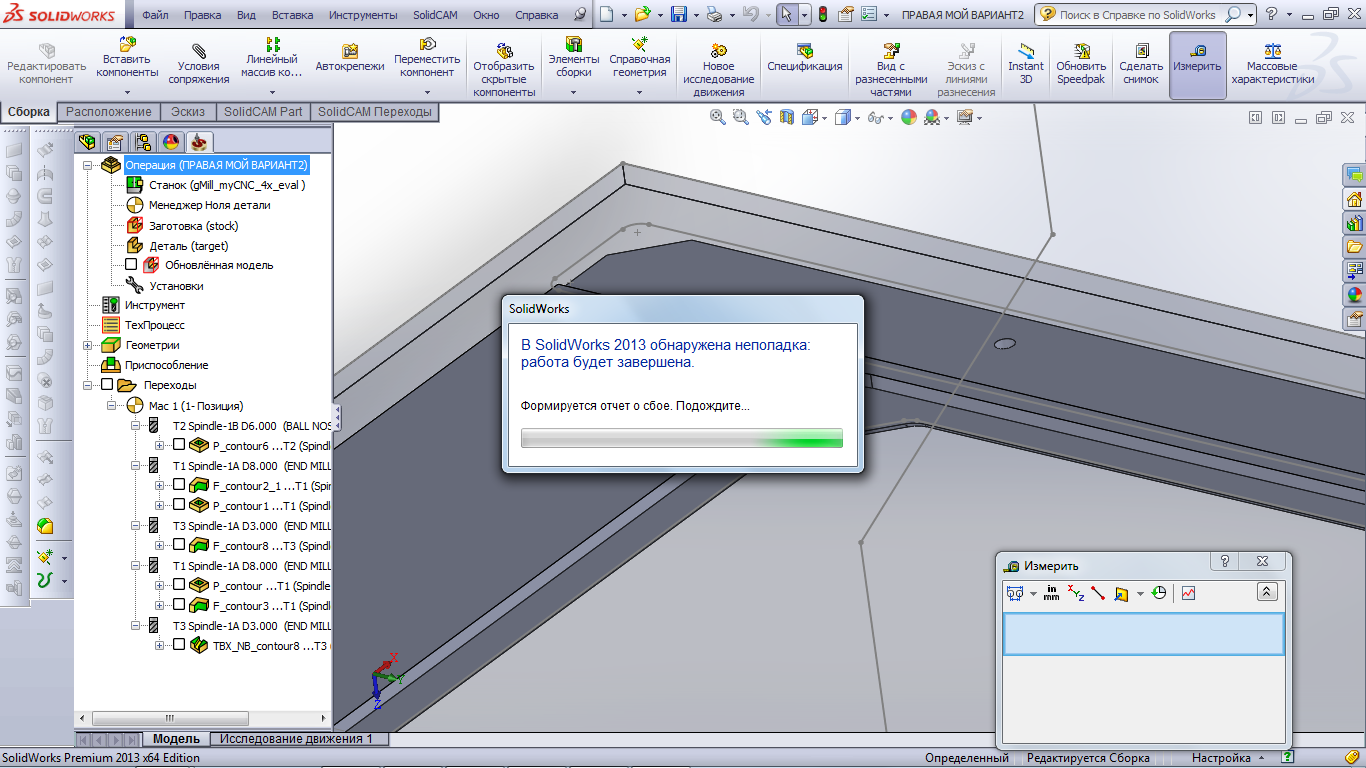Viewport: 1366px width, 768px height.
Task: Toggle Instant 3D tool
Action: (x=1025, y=65)
